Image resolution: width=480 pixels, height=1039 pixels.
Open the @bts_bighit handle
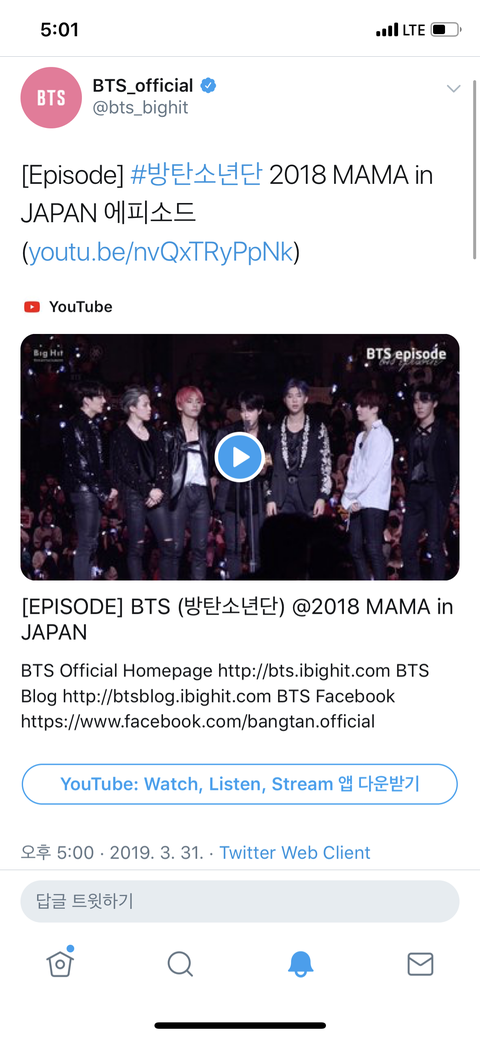click(x=141, y=108)
